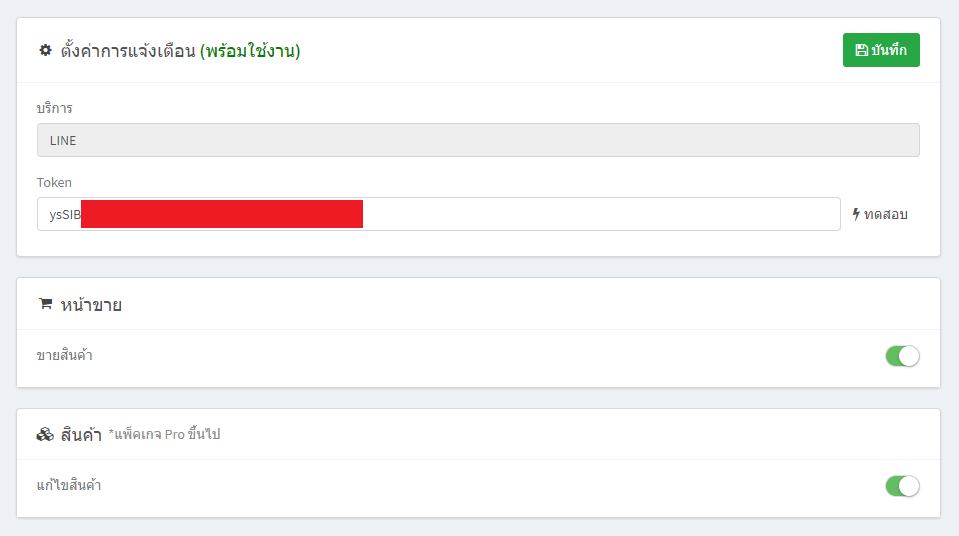Click the ตั้งค่าการแจ้งเตือน heading text
The height and width of the screenshot is (536, 959).
(x=126, y=51)
